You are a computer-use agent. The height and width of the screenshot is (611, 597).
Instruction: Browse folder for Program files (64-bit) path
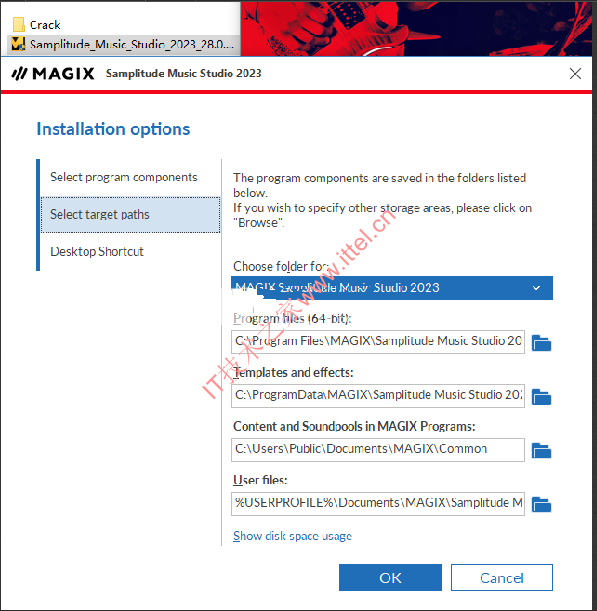541,343
